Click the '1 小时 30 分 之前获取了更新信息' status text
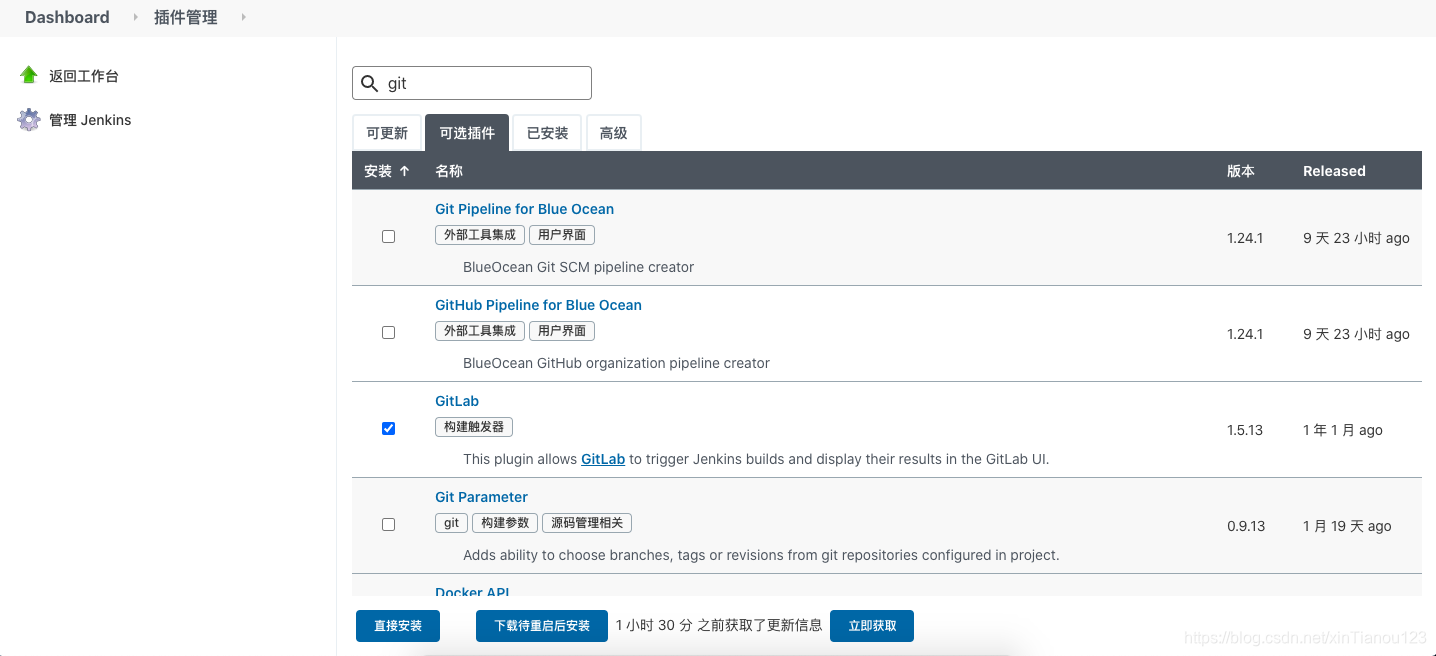 [719, 625]
